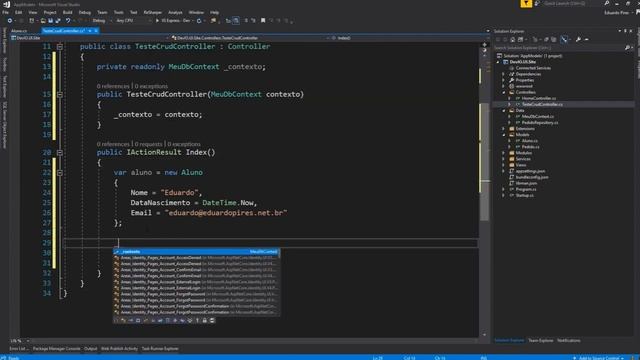This screenshot has width=640, height=360.
Task: Collapse the Controllers folder
Action: pos(503,92)
